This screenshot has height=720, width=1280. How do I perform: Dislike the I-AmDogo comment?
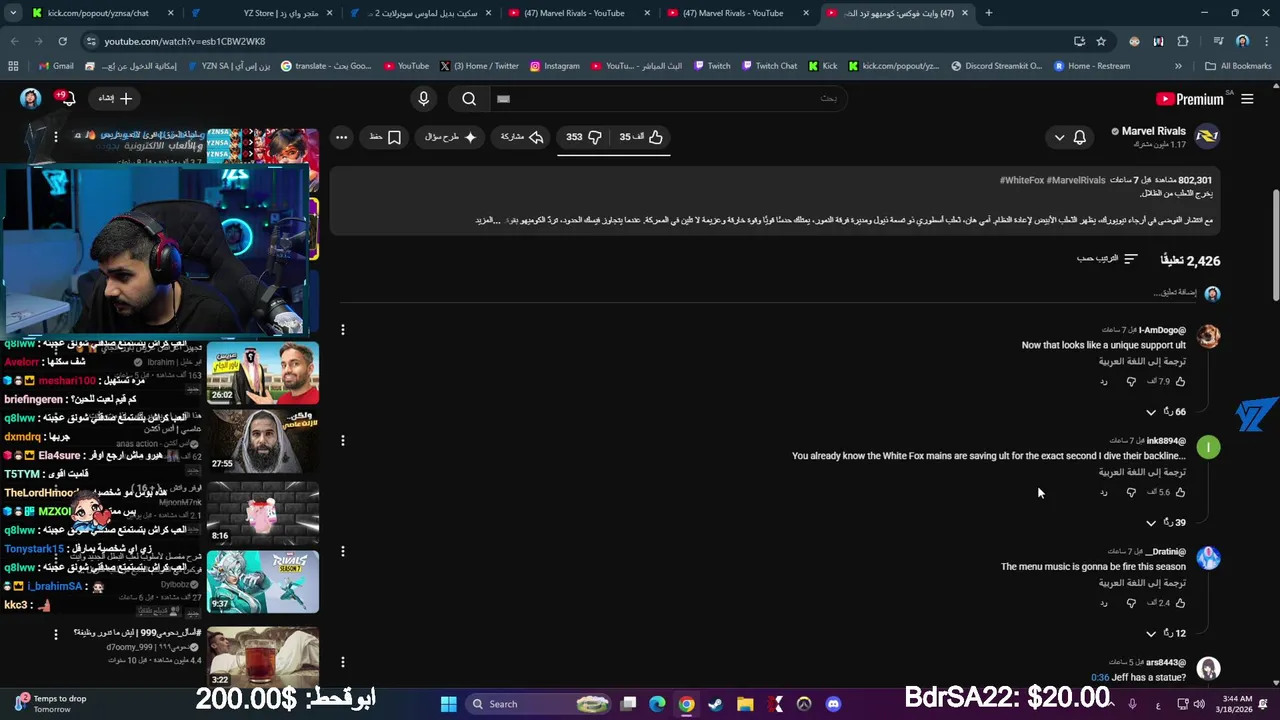coord(1131,382)
